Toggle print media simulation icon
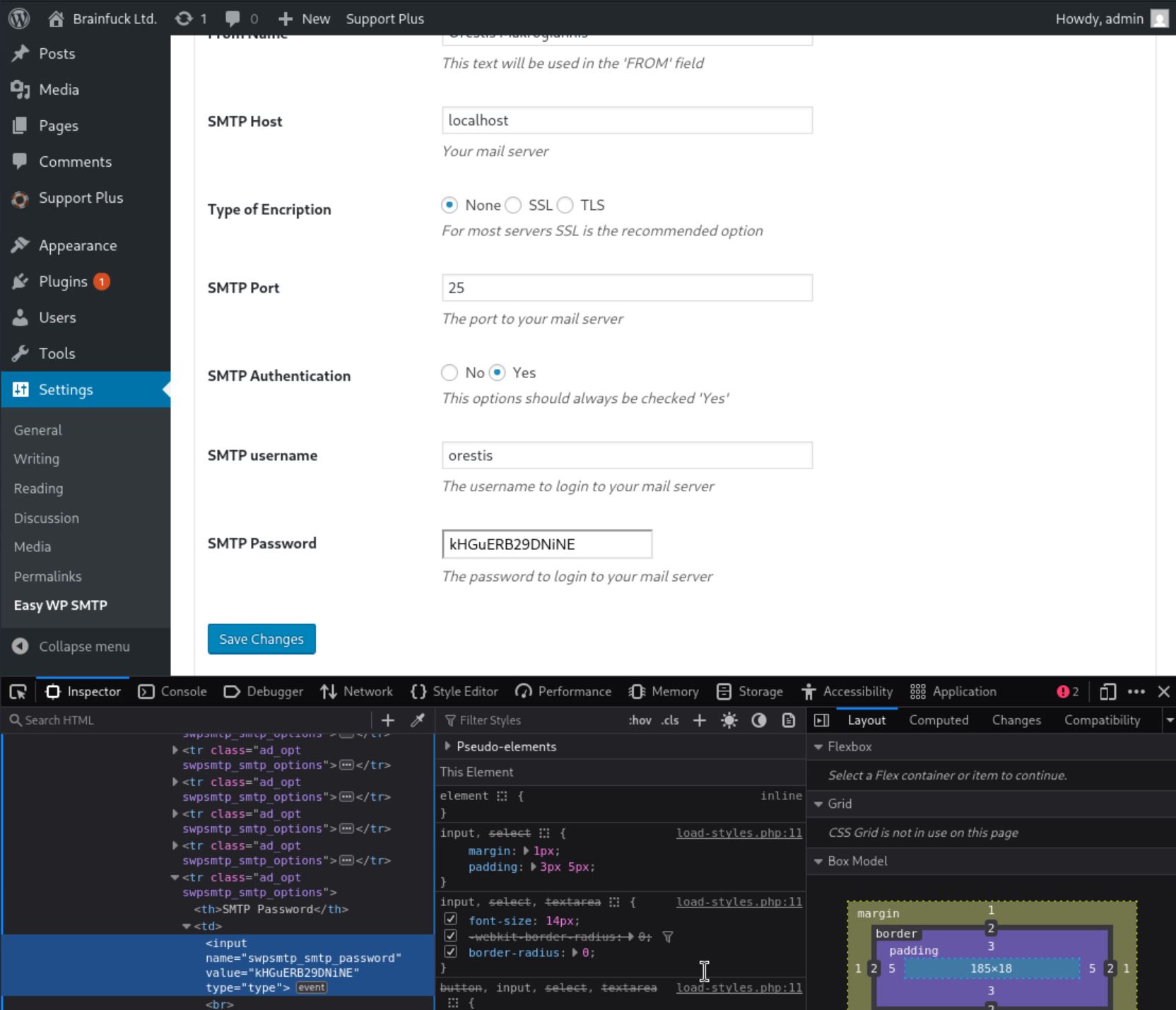Viewport: 1176px width, 1010px height. point(789,720)
